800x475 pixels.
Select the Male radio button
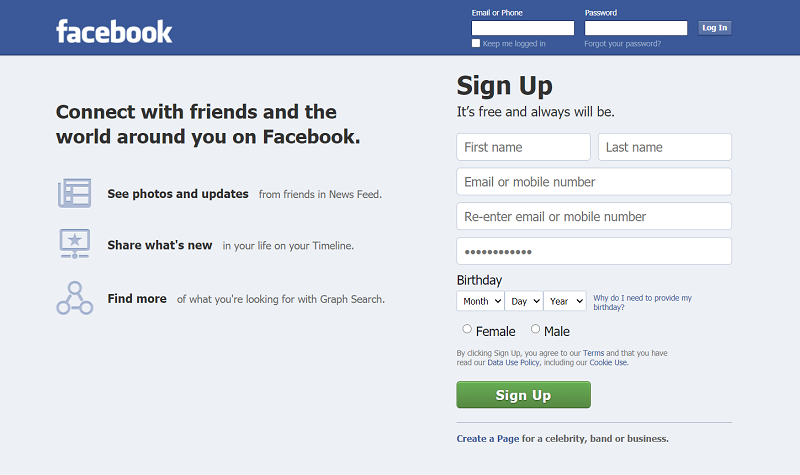(x=535, y=329)
